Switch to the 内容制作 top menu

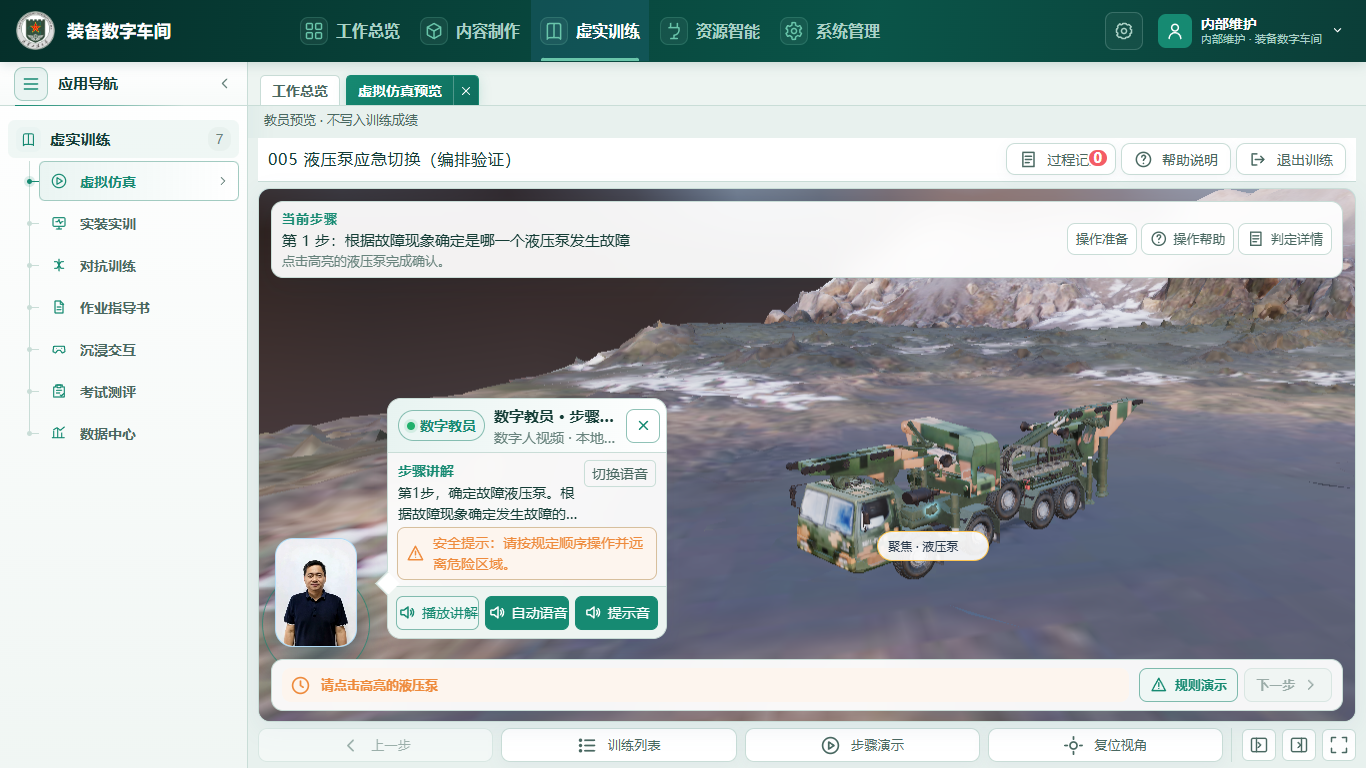[470, 31]
